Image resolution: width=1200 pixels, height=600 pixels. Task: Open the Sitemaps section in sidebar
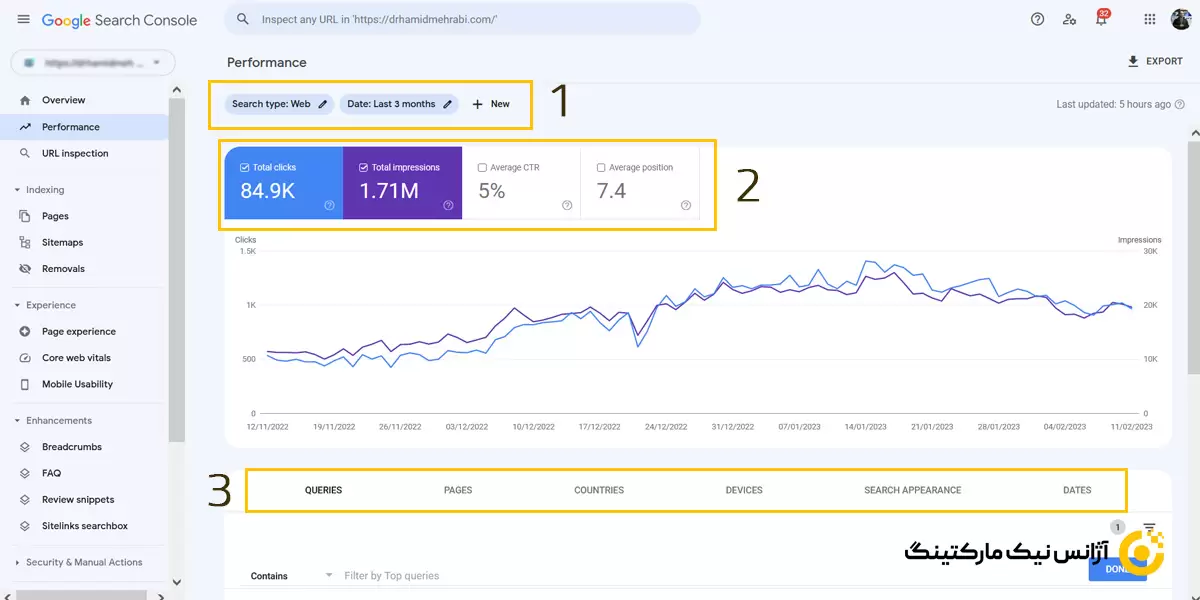(60, 242)
